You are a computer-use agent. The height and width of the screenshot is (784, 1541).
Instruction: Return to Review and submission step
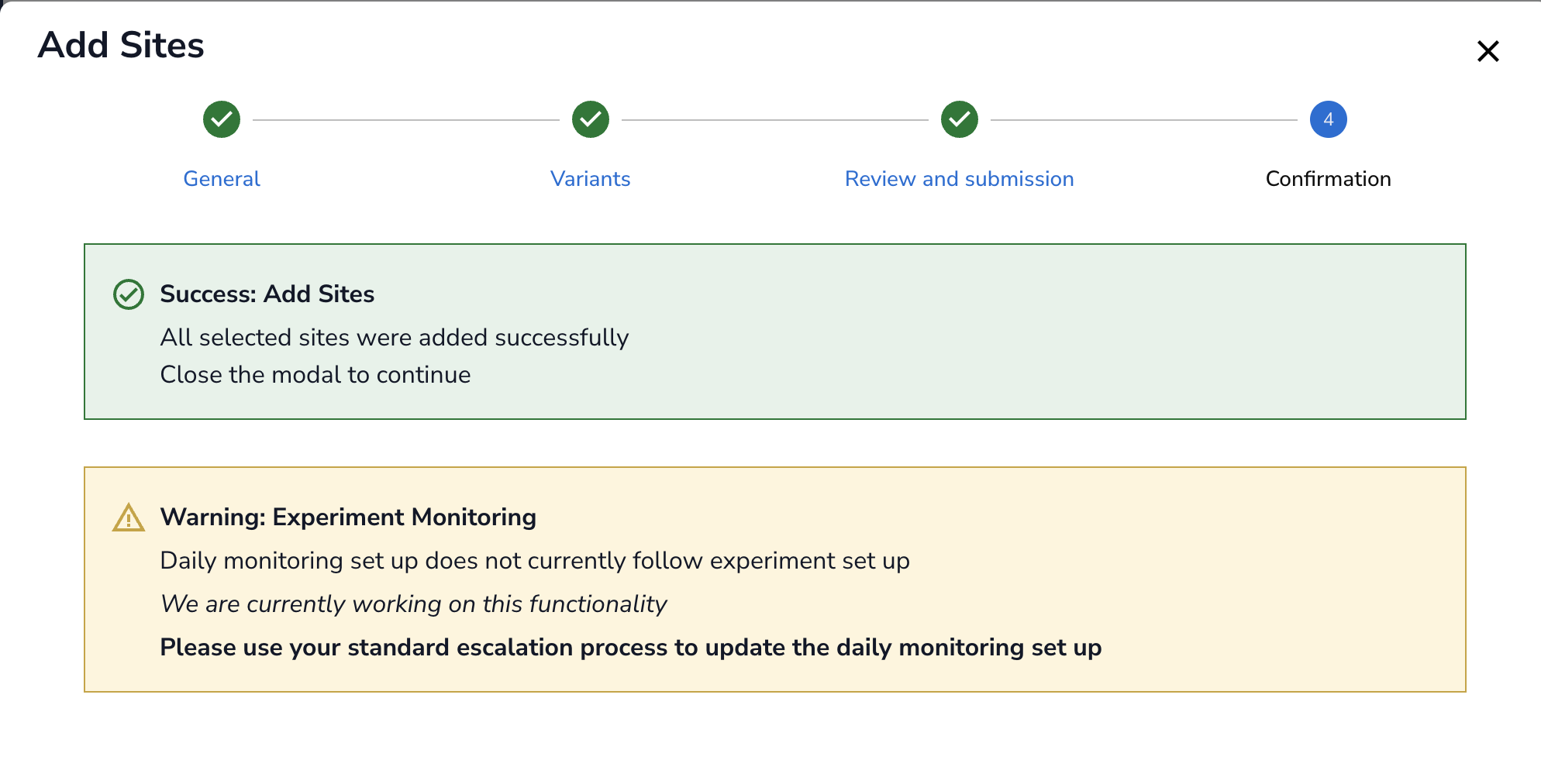click(959, 179)
